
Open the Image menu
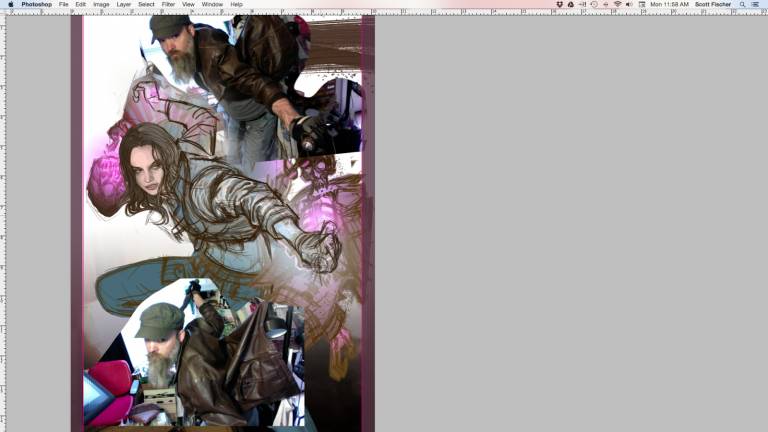pos(101,4)
